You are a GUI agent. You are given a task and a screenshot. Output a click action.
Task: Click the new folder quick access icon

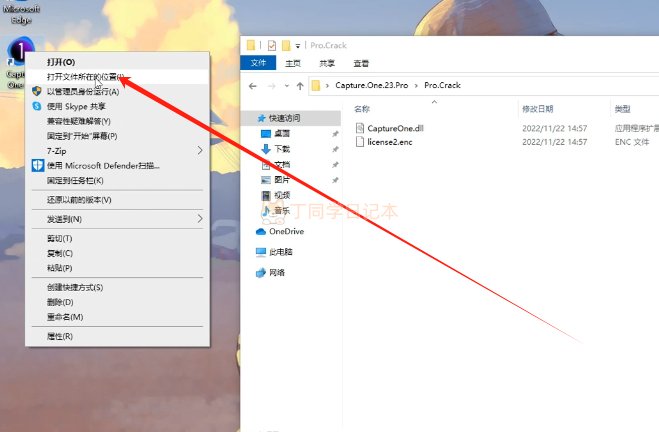point(286,45)
